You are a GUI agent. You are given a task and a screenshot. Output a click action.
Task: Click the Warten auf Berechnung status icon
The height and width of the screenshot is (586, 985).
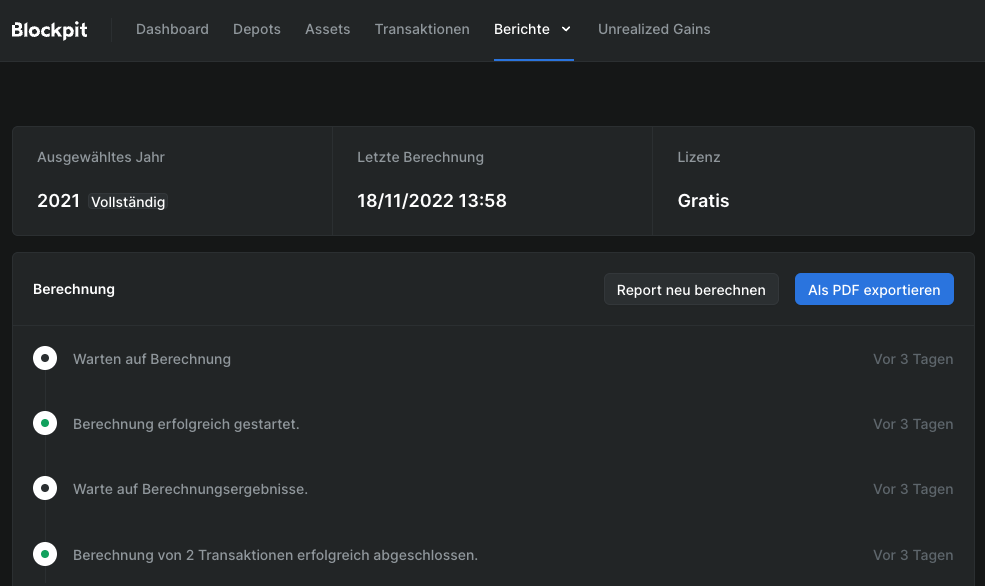pyautogui.click(x=45, y=358)
